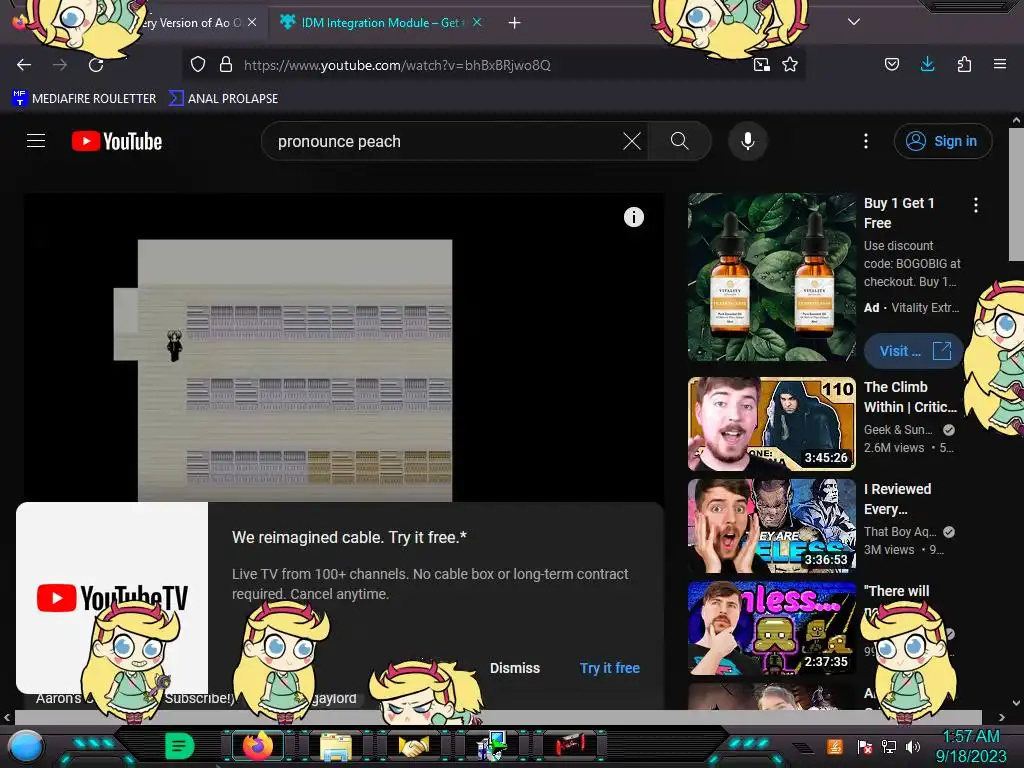Image resolution: width=1024 pixels, height=768 pixels.
Task: Click the network tray icon
Action: [888, 746]
